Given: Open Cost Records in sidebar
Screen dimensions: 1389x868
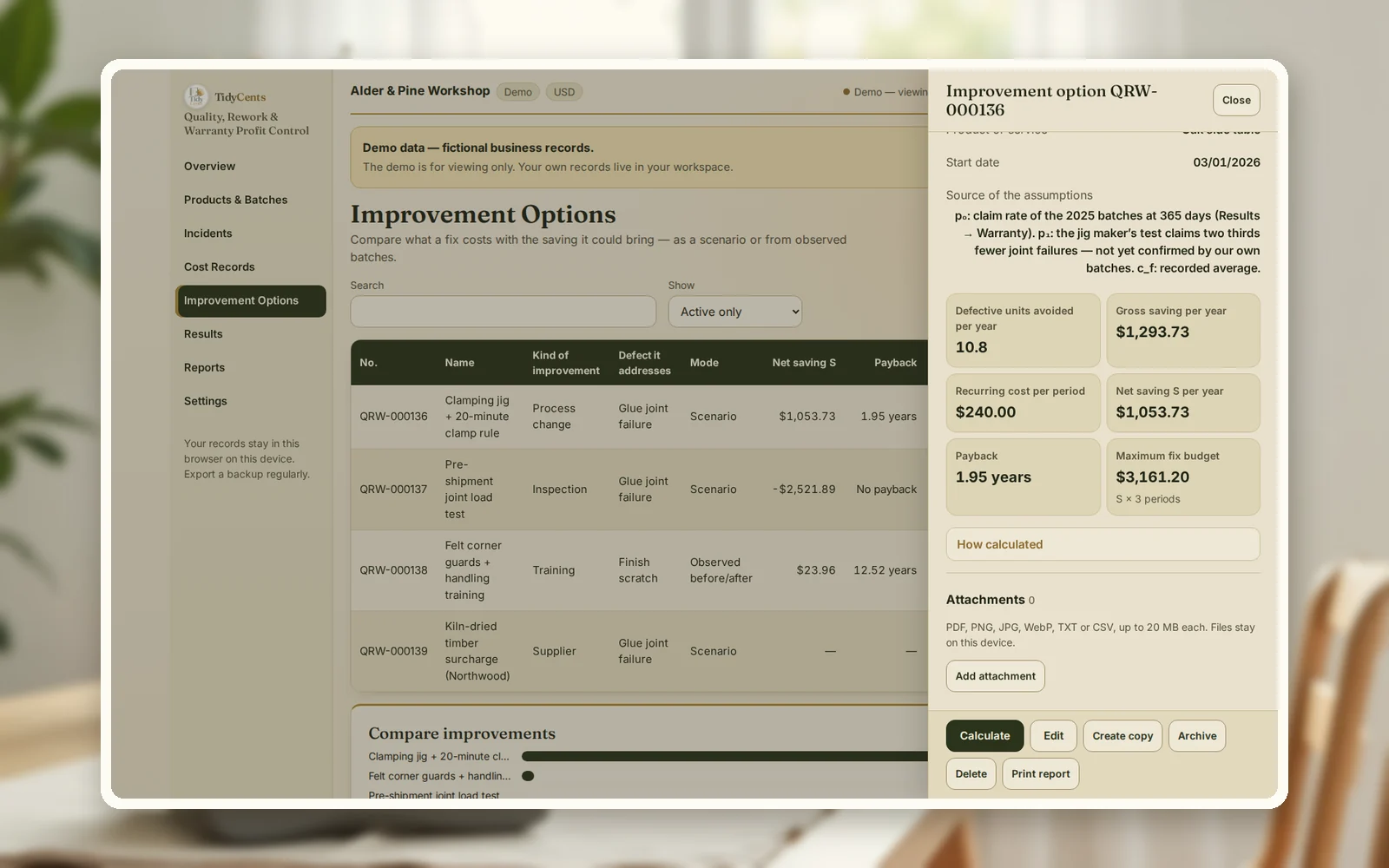Looking at the screenshot, I should pos(219,267).
